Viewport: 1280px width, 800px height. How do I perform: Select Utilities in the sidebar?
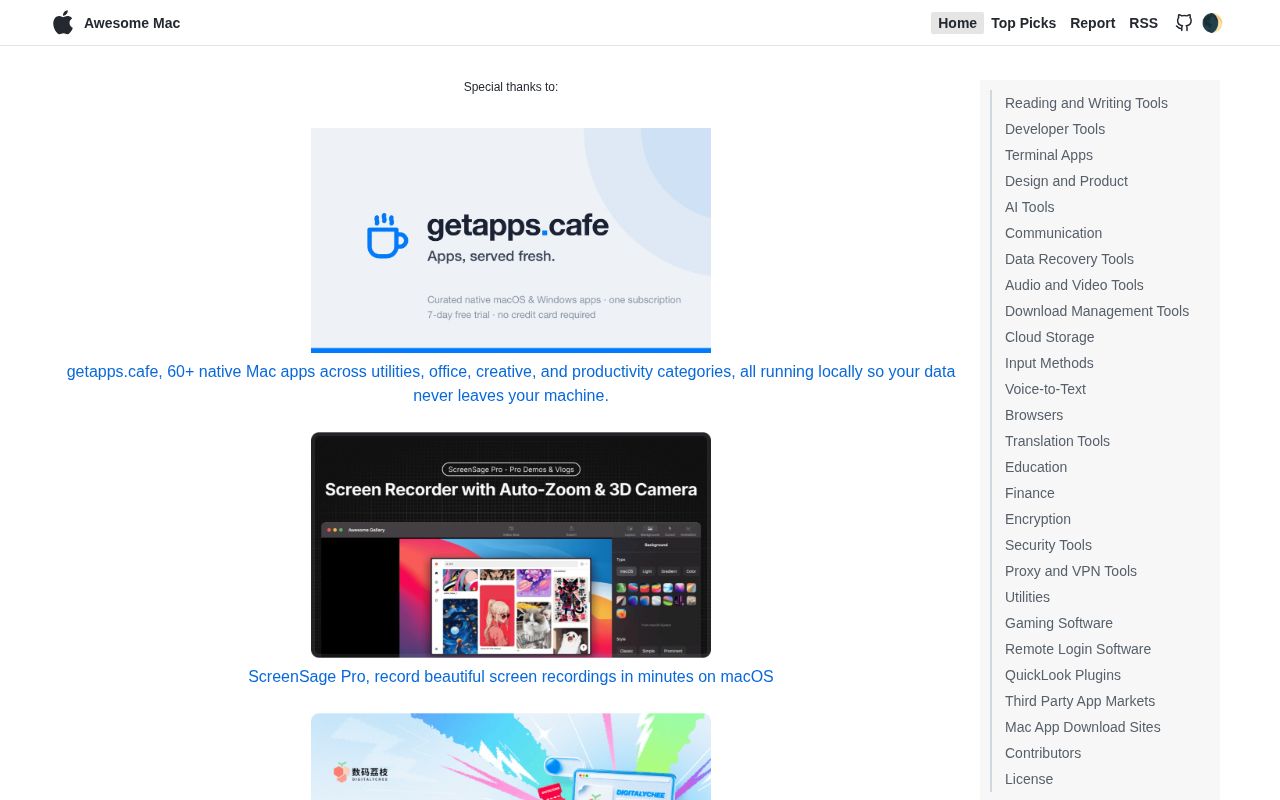pyautogui.click(x=1027, y=597)
